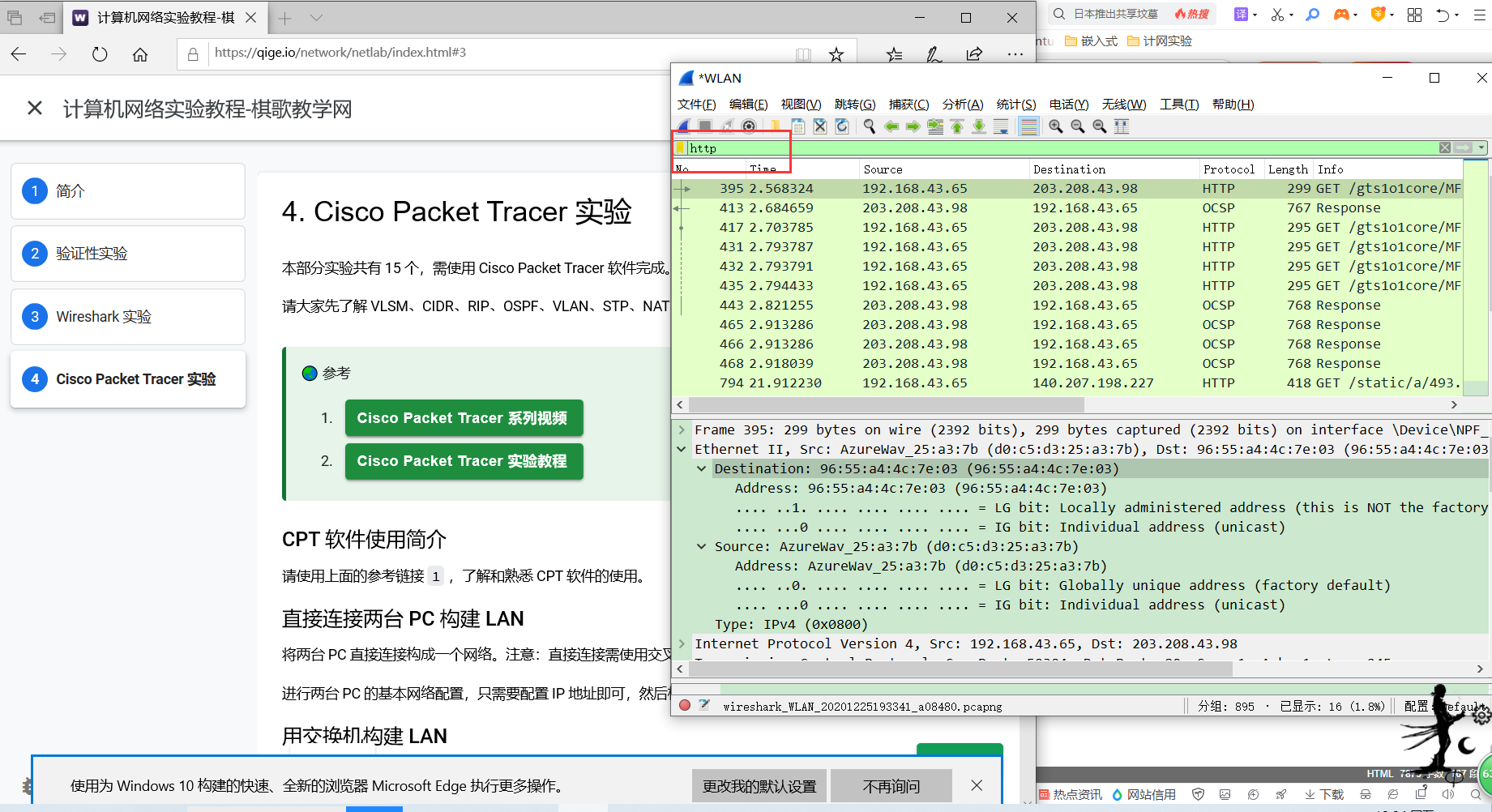
Task: Start capturing packets with the shark fin icon
Action: point(685,126)
